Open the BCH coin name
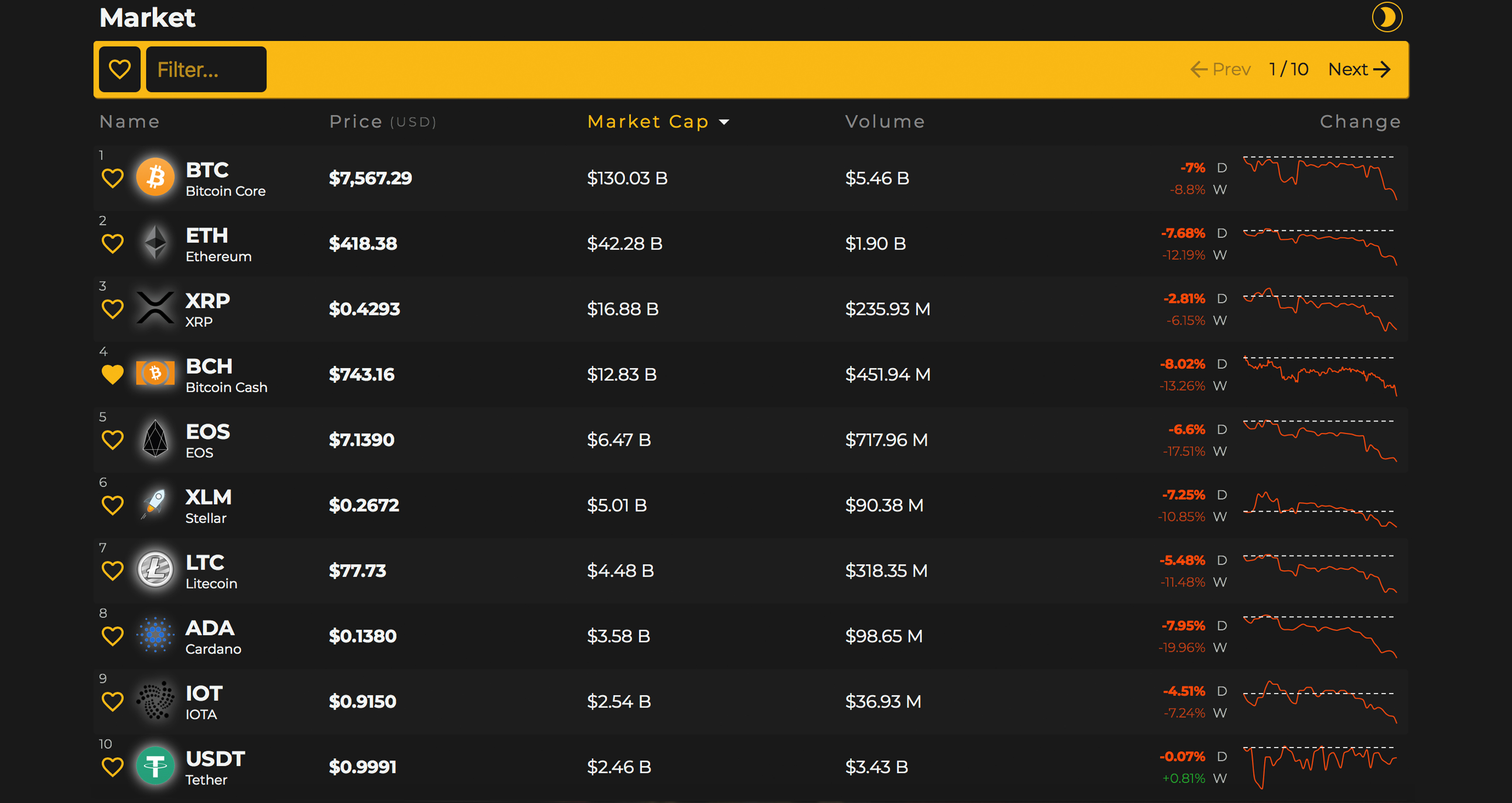The width and height of the screenshot is (1512, 803). point(209,366)
